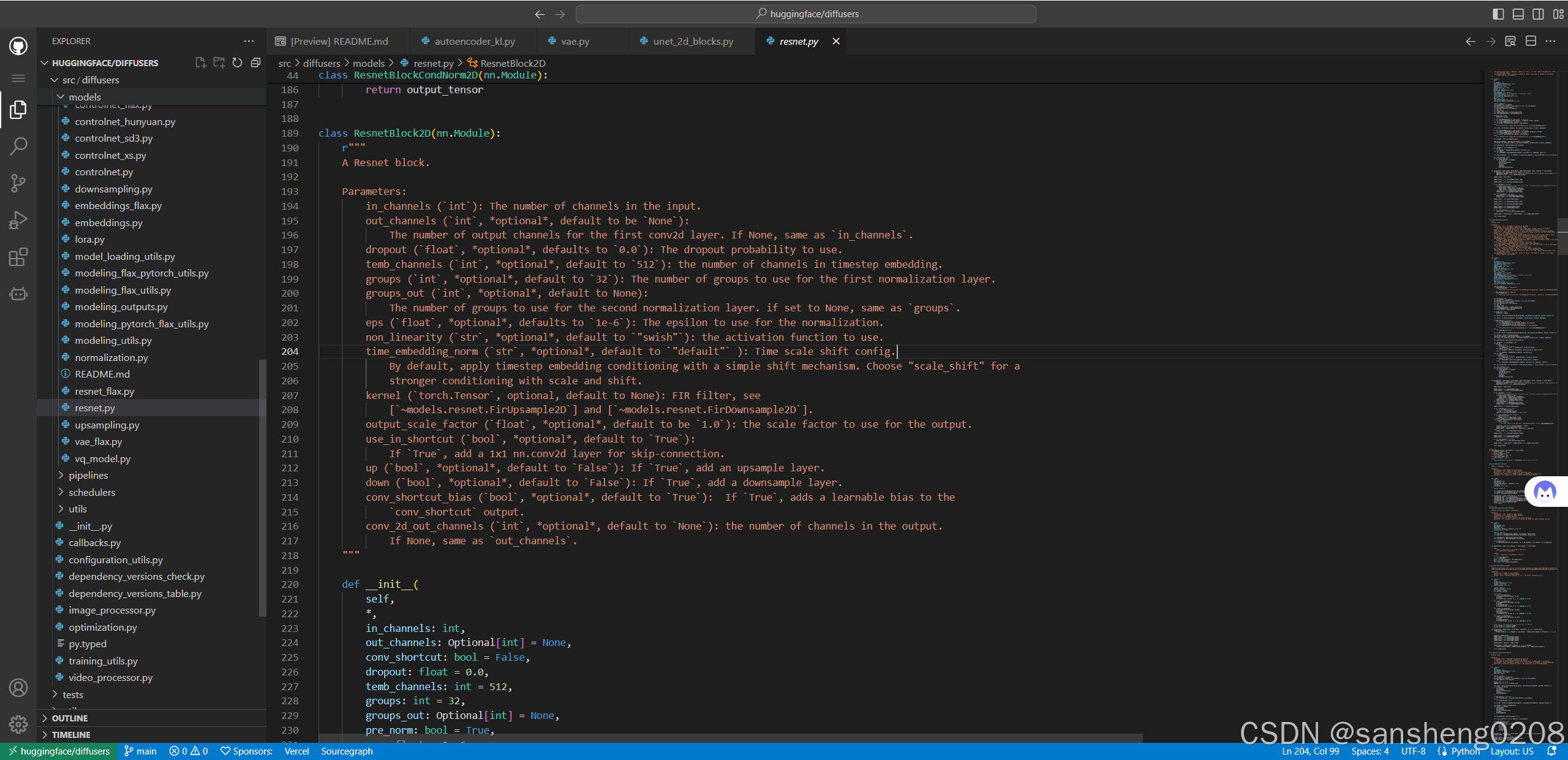Collapse the models folder

(85, 97)
